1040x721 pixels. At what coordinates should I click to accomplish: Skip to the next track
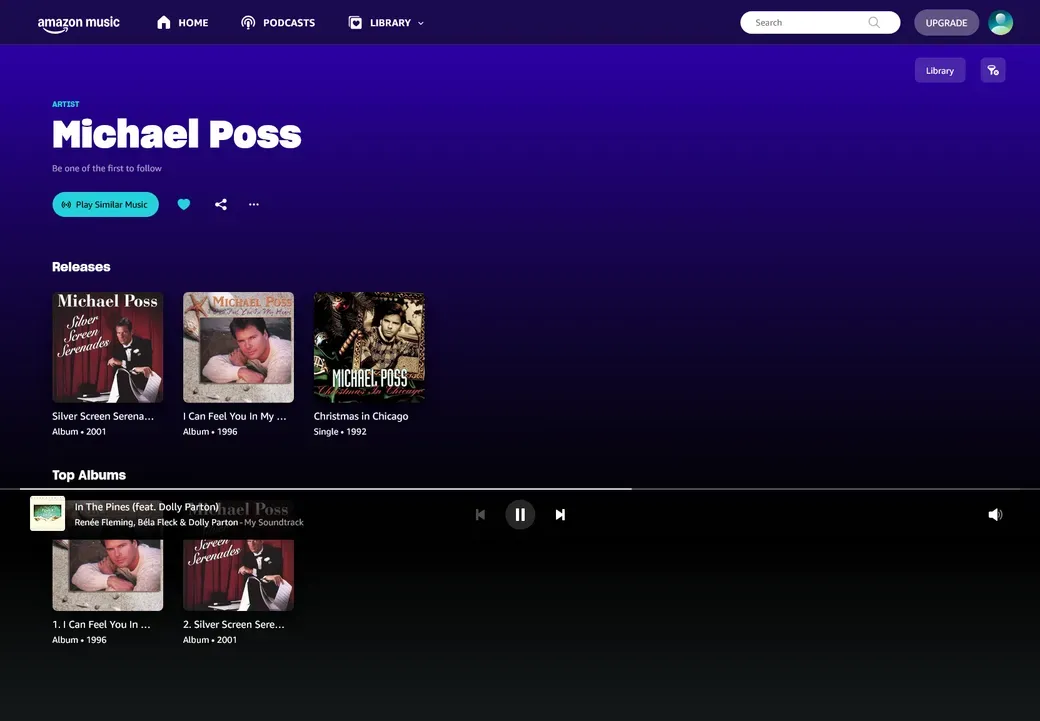coord(560,514)
